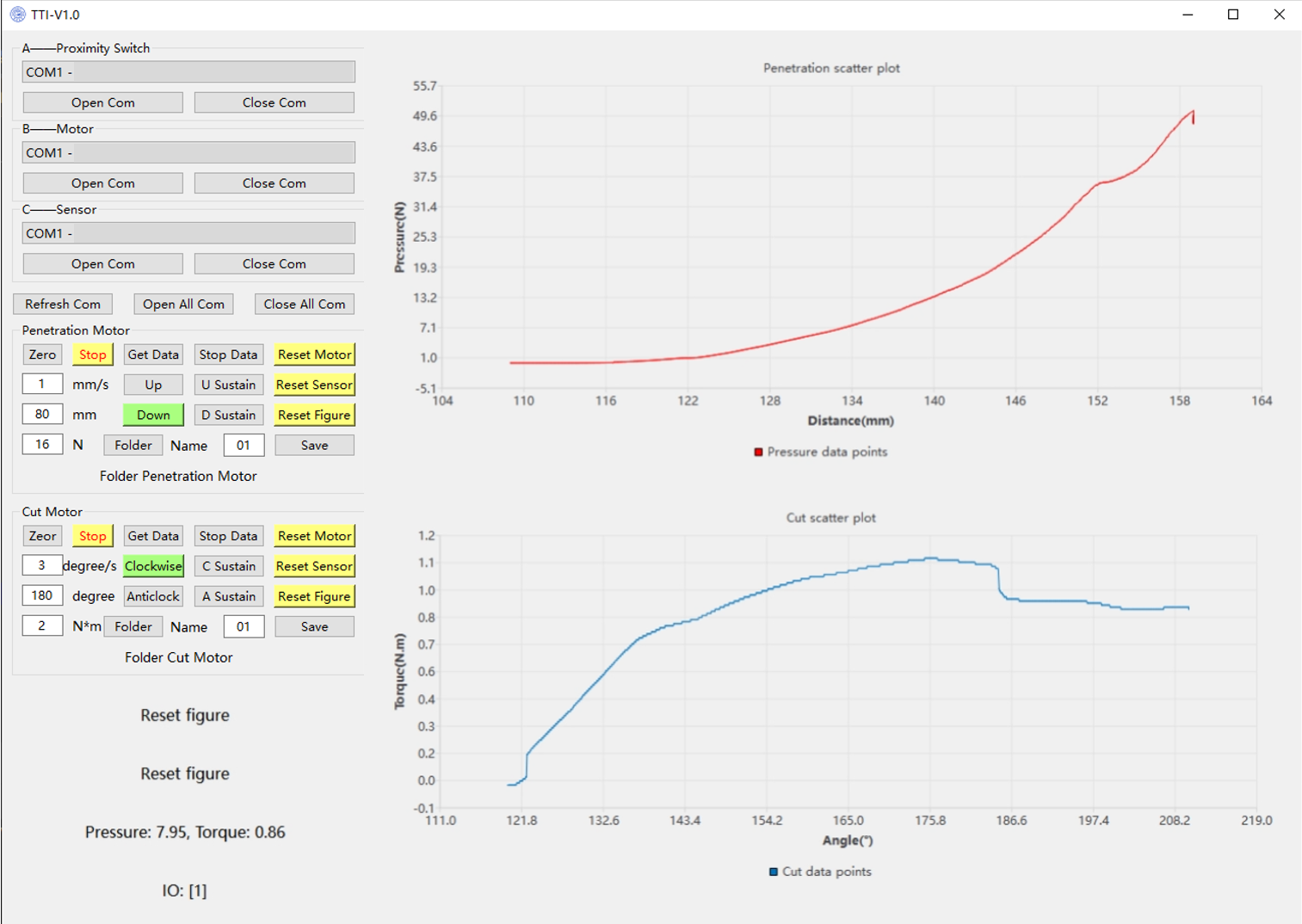Image resolution: width=1302 pixels, height=924 pixels.
Task: Click the 'Folder Cut Motor' path label
Action: click(x=179, y=657)
